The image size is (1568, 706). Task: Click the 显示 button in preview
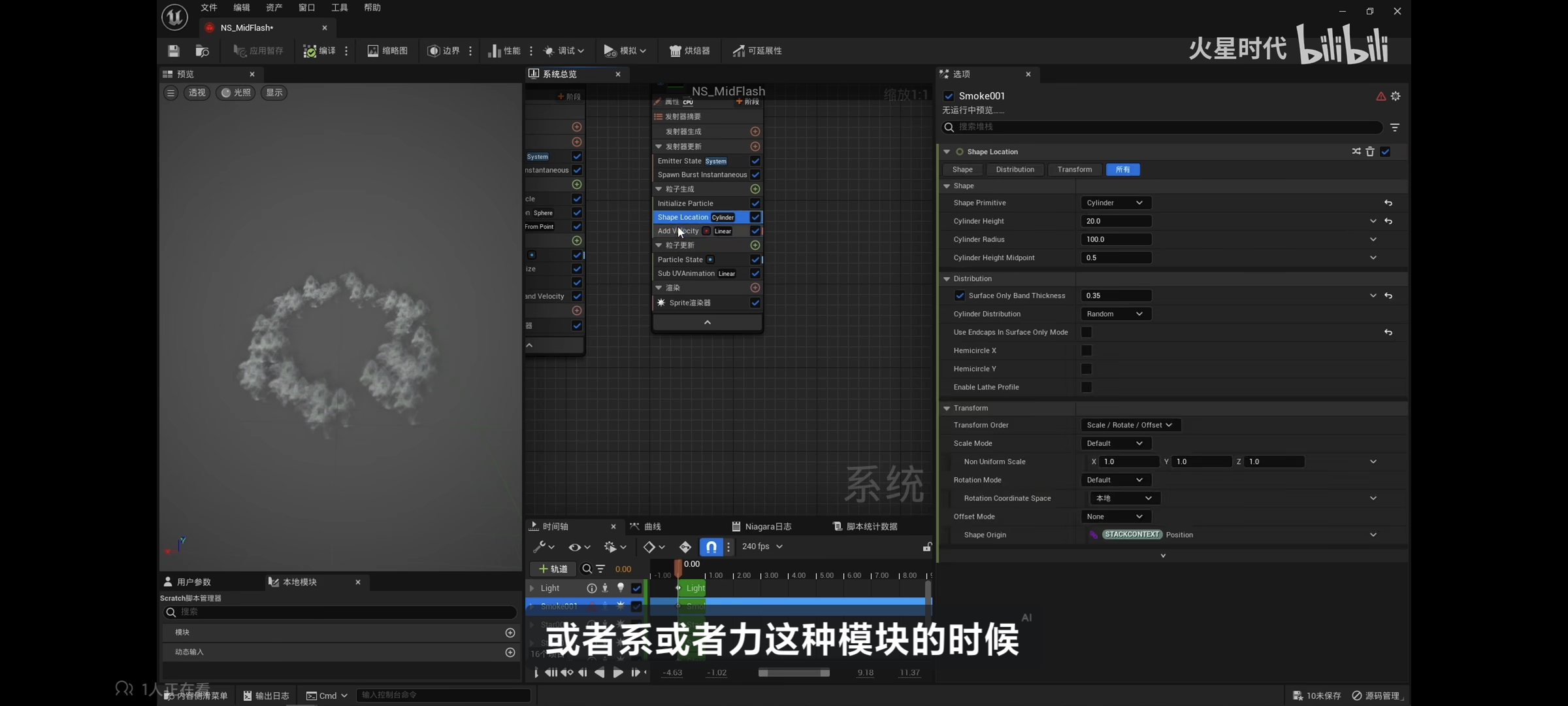(274, 93)
